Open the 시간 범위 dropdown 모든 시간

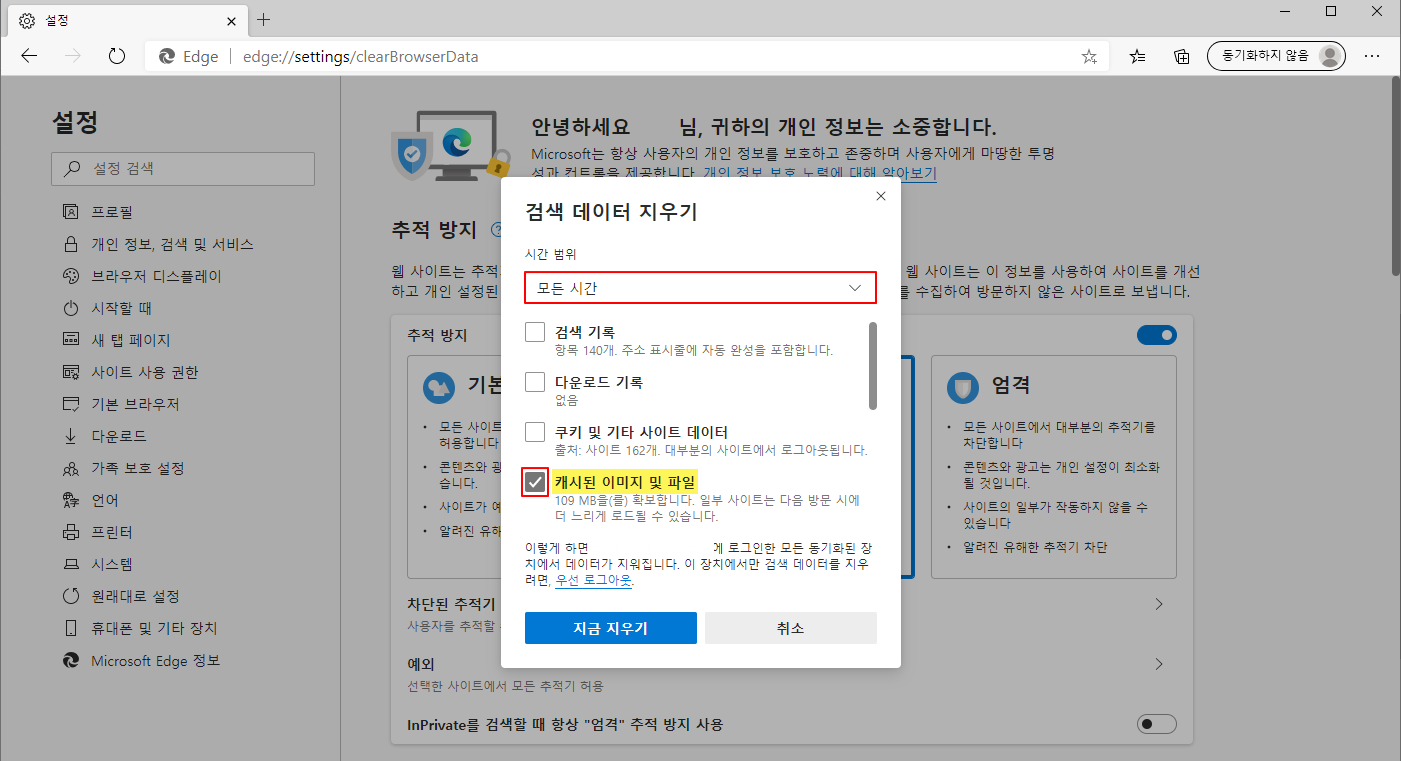(700, 288)
